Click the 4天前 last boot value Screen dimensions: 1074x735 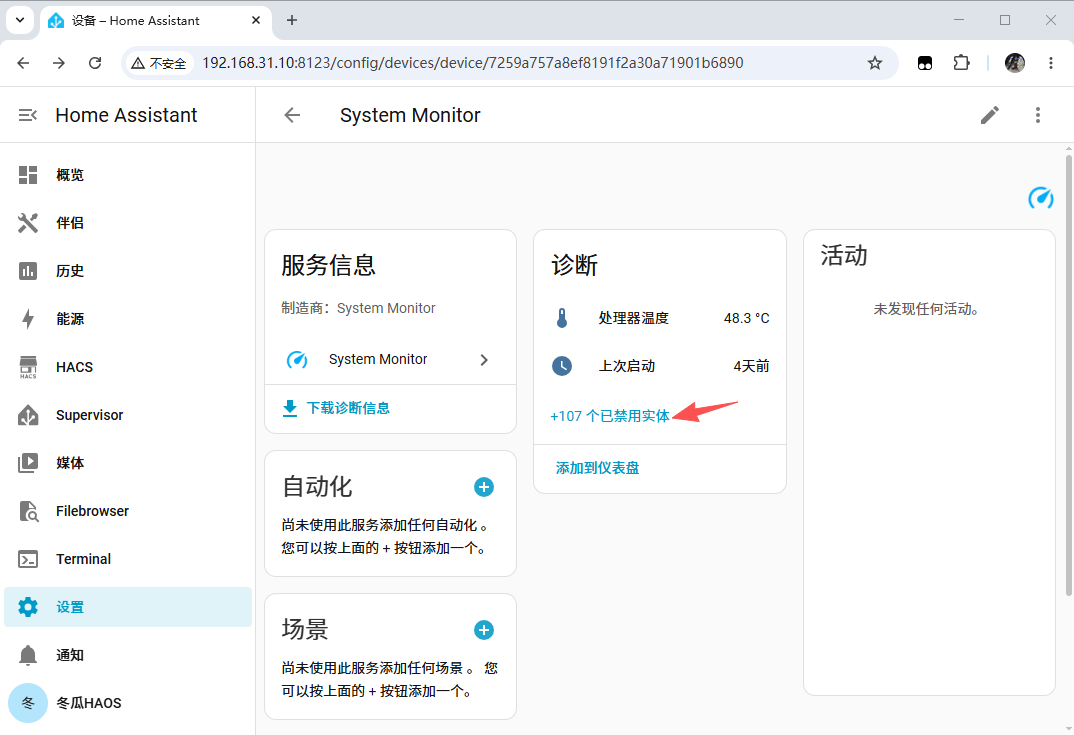751,366
